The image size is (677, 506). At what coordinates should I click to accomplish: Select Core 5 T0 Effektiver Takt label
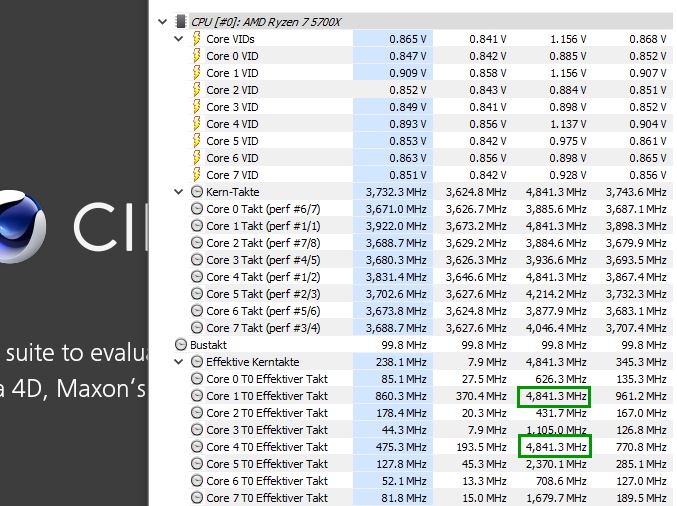[x=267, y=464]
